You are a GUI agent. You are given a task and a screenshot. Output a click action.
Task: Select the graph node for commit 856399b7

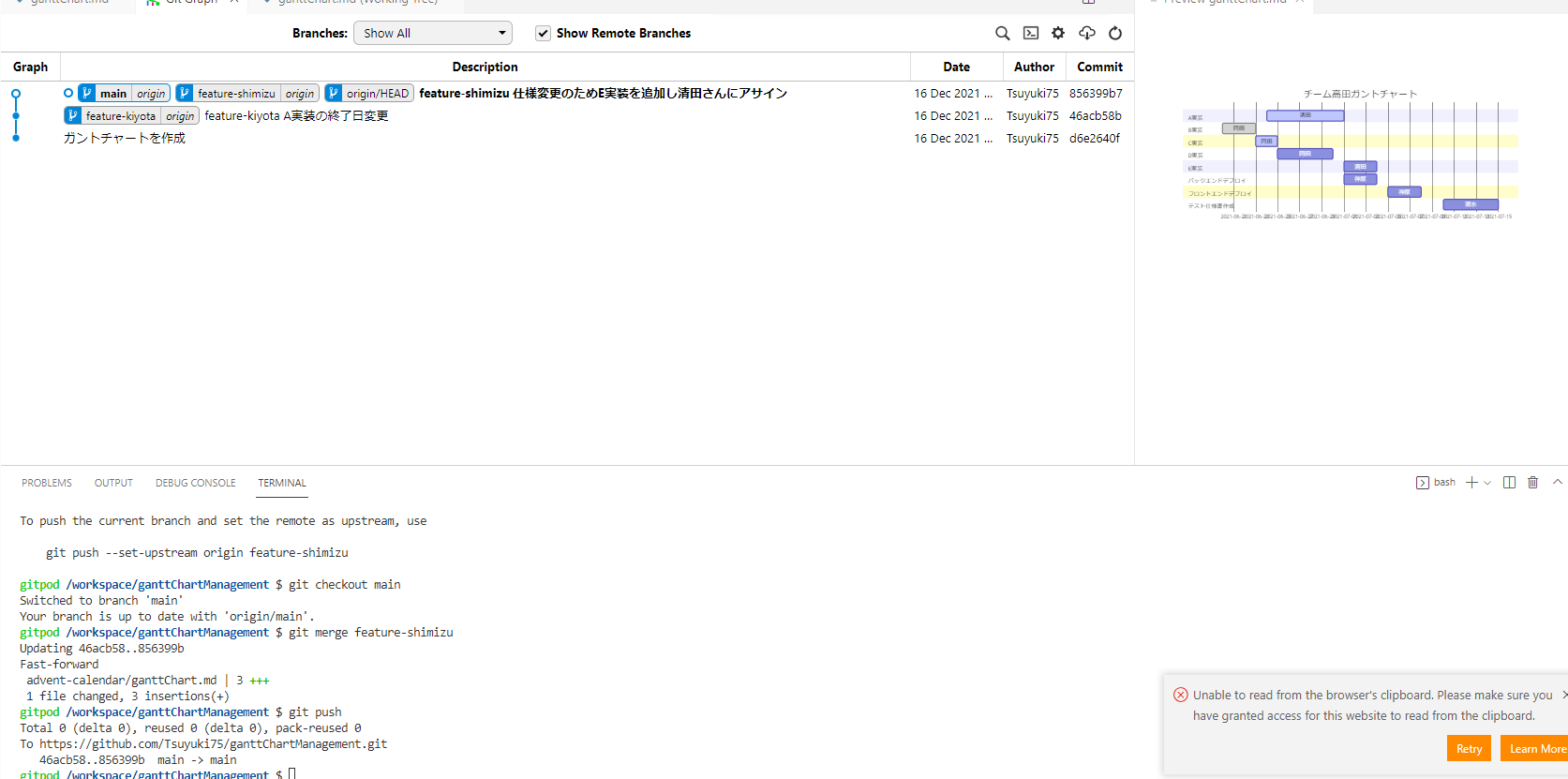click(16, 94)
